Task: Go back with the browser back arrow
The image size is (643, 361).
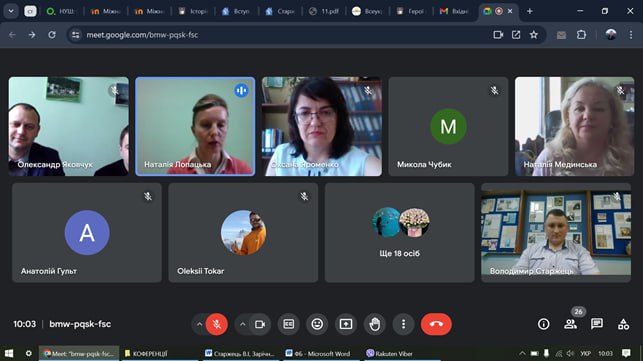Action: [12, 35]
